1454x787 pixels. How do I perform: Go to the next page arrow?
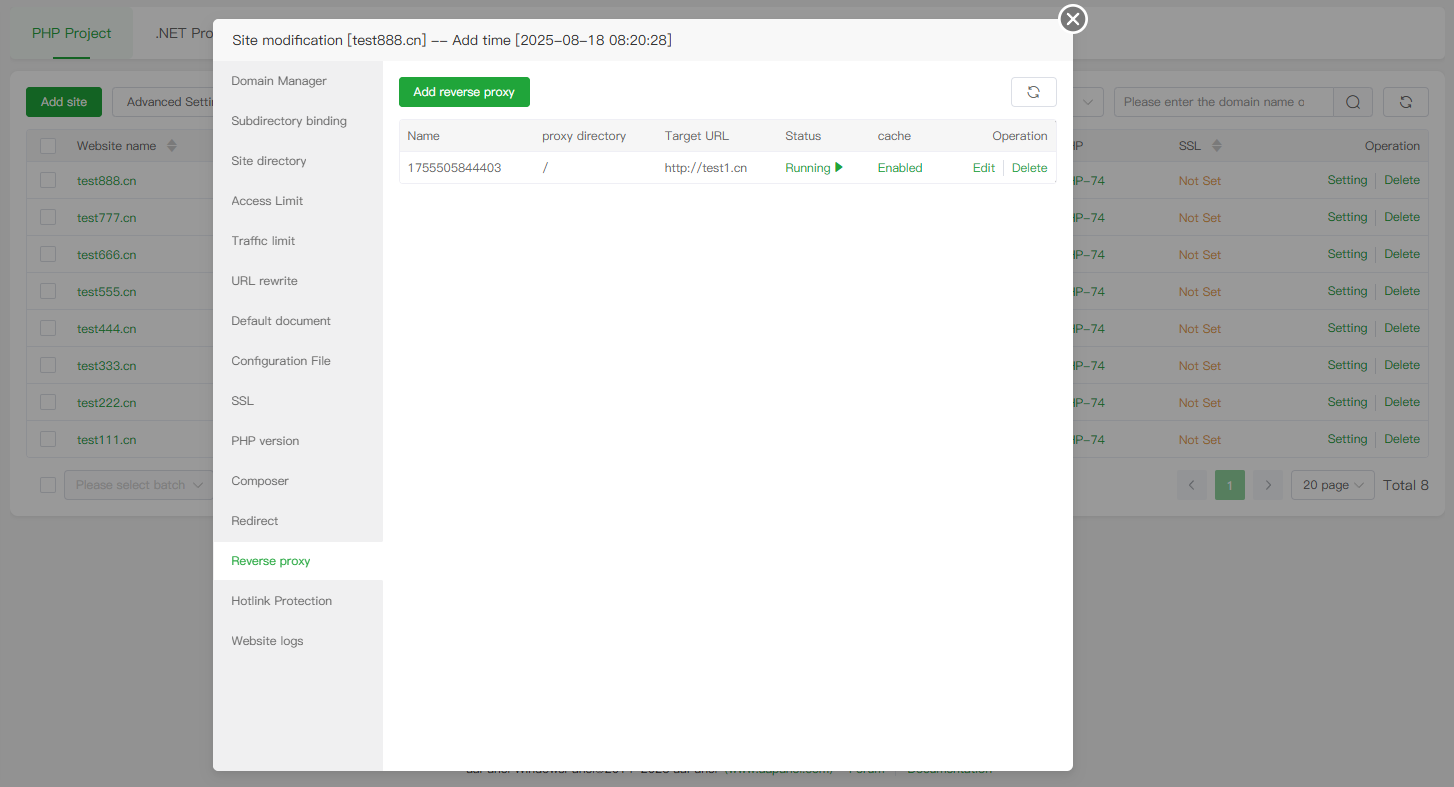pos(1268,485)
